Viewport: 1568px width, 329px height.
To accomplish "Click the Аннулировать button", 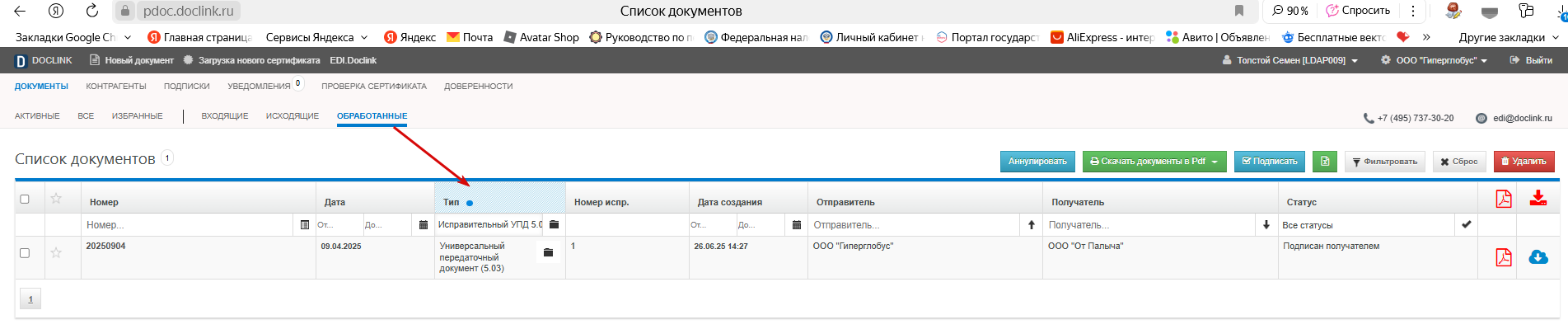I will click(x=1037, y=162).
